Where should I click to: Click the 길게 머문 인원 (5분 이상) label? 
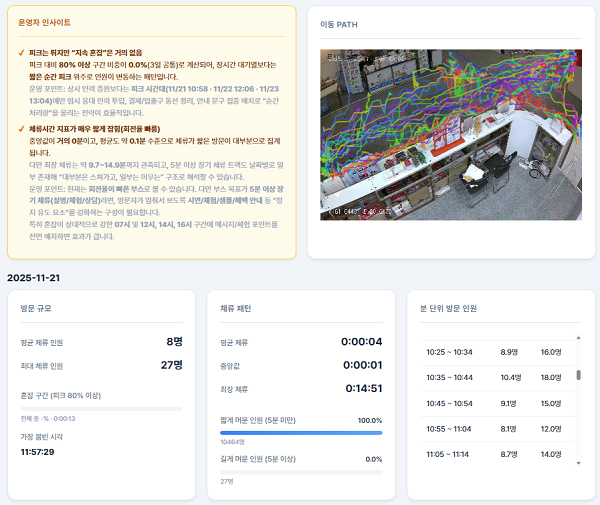click(258, 459)
